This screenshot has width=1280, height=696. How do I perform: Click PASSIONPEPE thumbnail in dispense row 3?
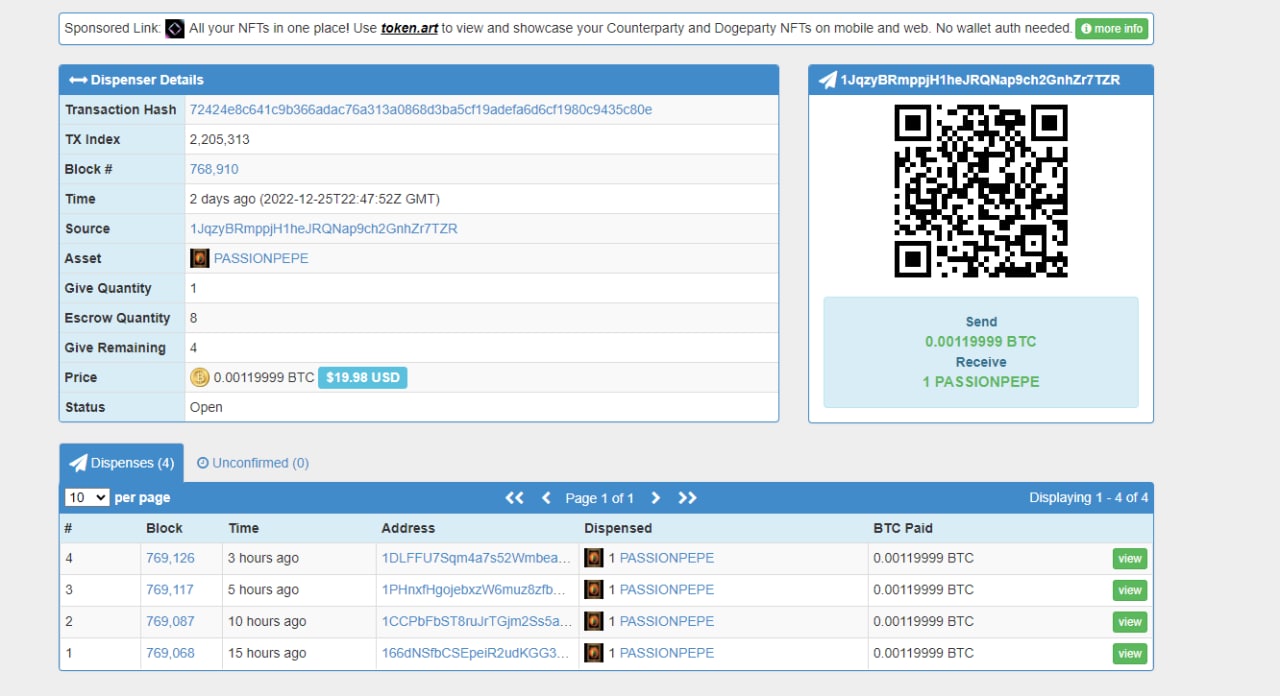(x=594, y=590)
